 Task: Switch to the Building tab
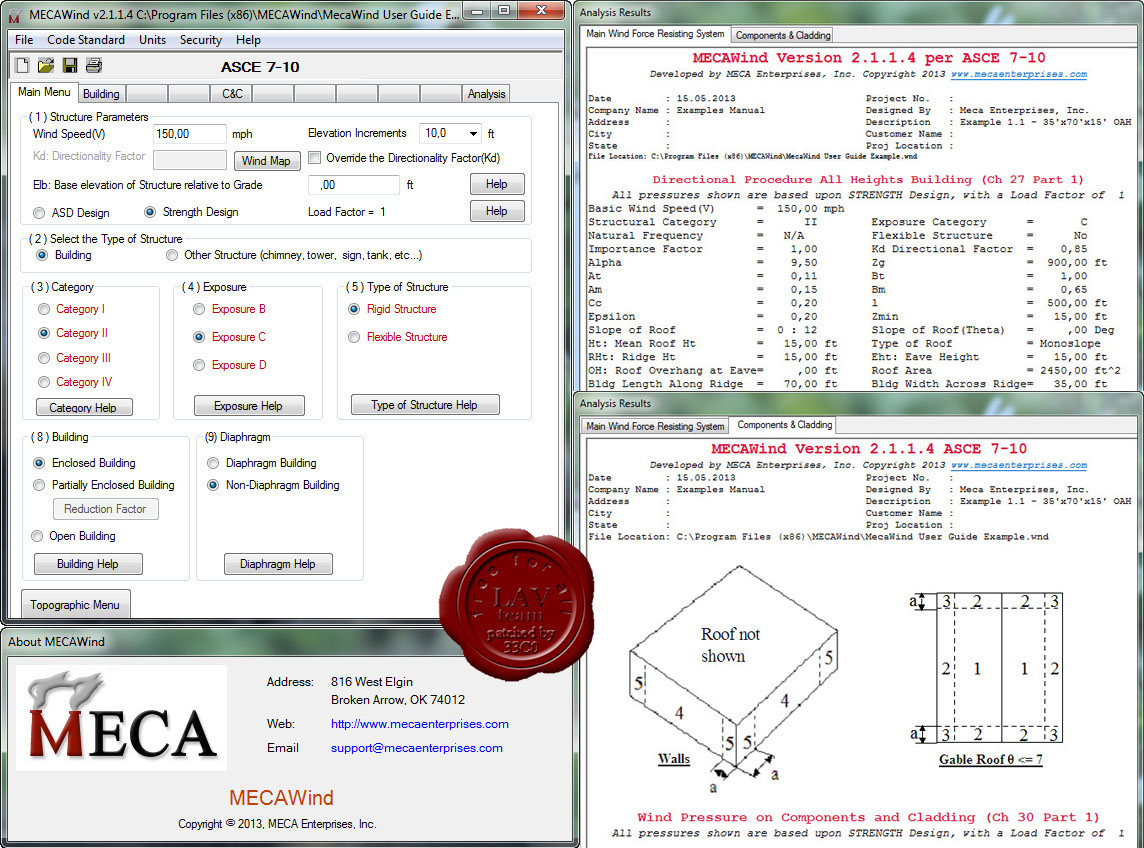[101, 93]
